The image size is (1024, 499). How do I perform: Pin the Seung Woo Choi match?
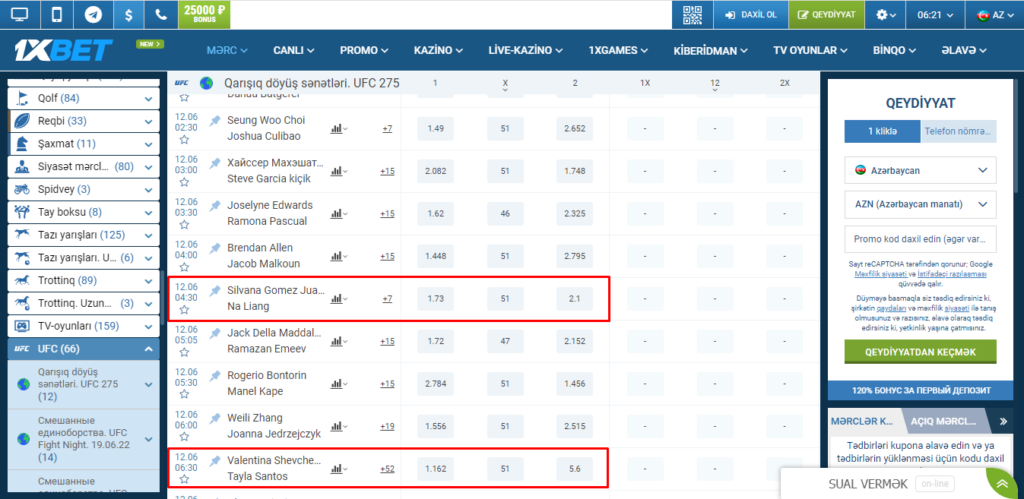[215, 121]
